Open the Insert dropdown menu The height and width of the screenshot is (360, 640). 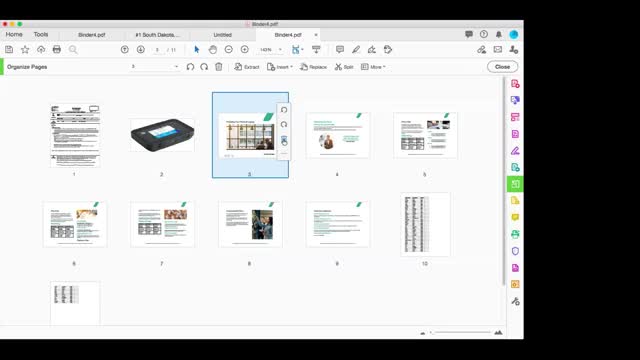[x=280, y=67]
